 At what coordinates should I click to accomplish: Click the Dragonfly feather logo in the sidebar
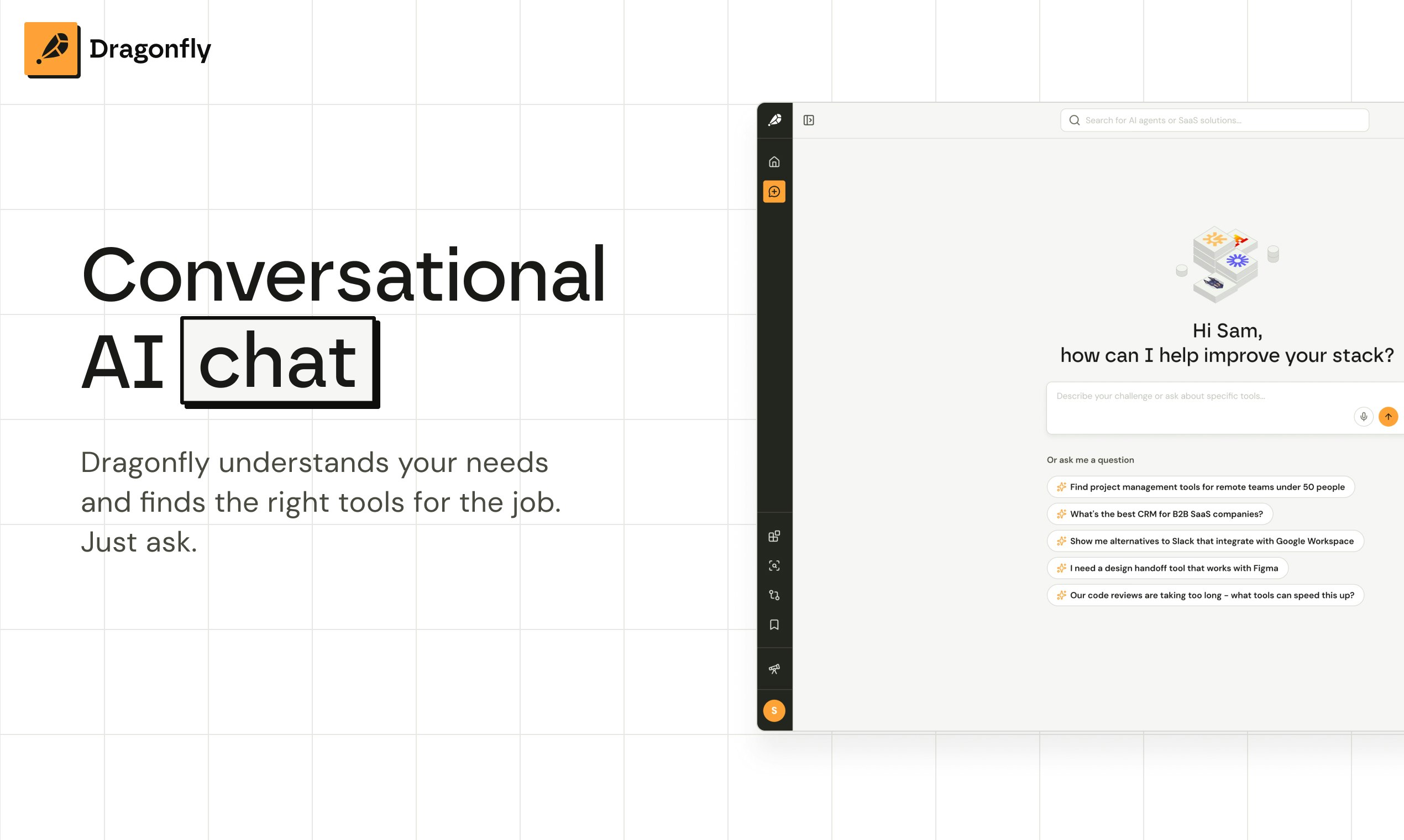(x=774, y=120)
